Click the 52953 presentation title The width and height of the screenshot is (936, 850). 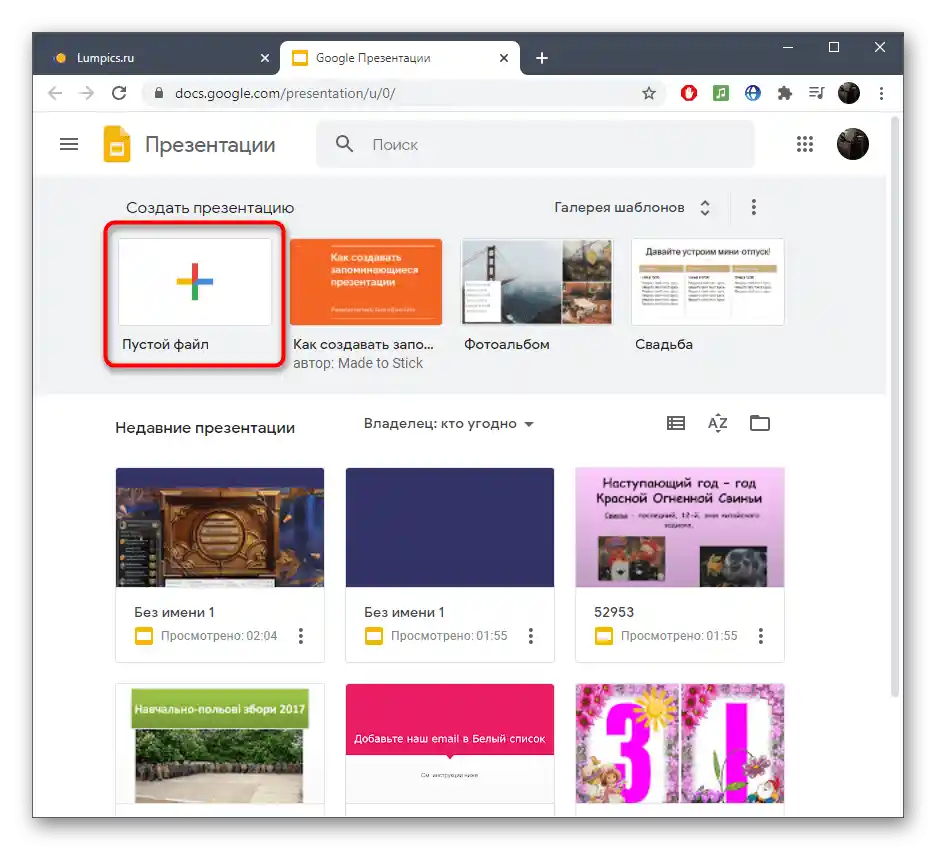tap(614, 612)
